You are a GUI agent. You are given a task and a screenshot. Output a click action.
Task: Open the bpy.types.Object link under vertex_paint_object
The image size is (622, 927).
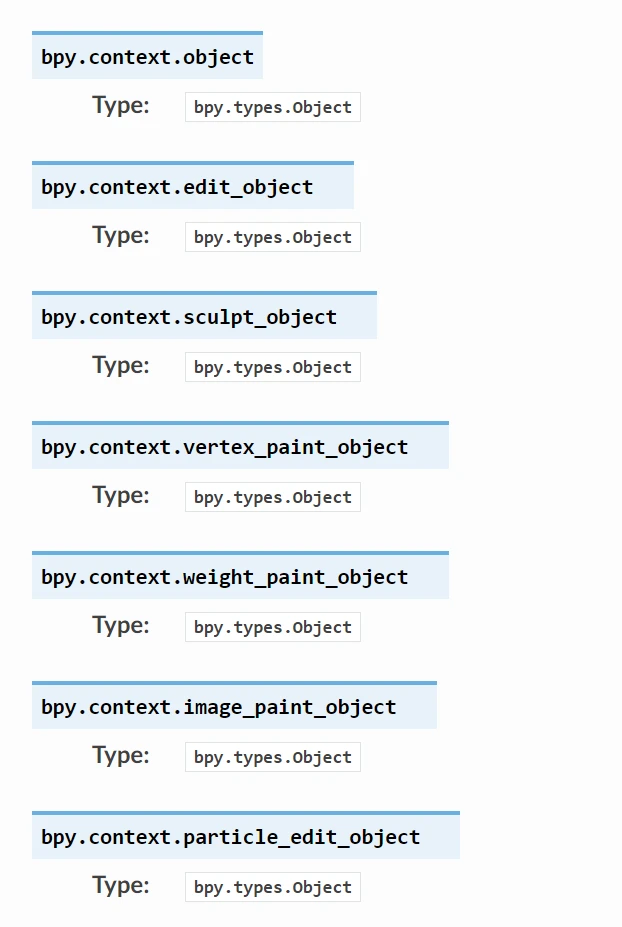point(272,498)
